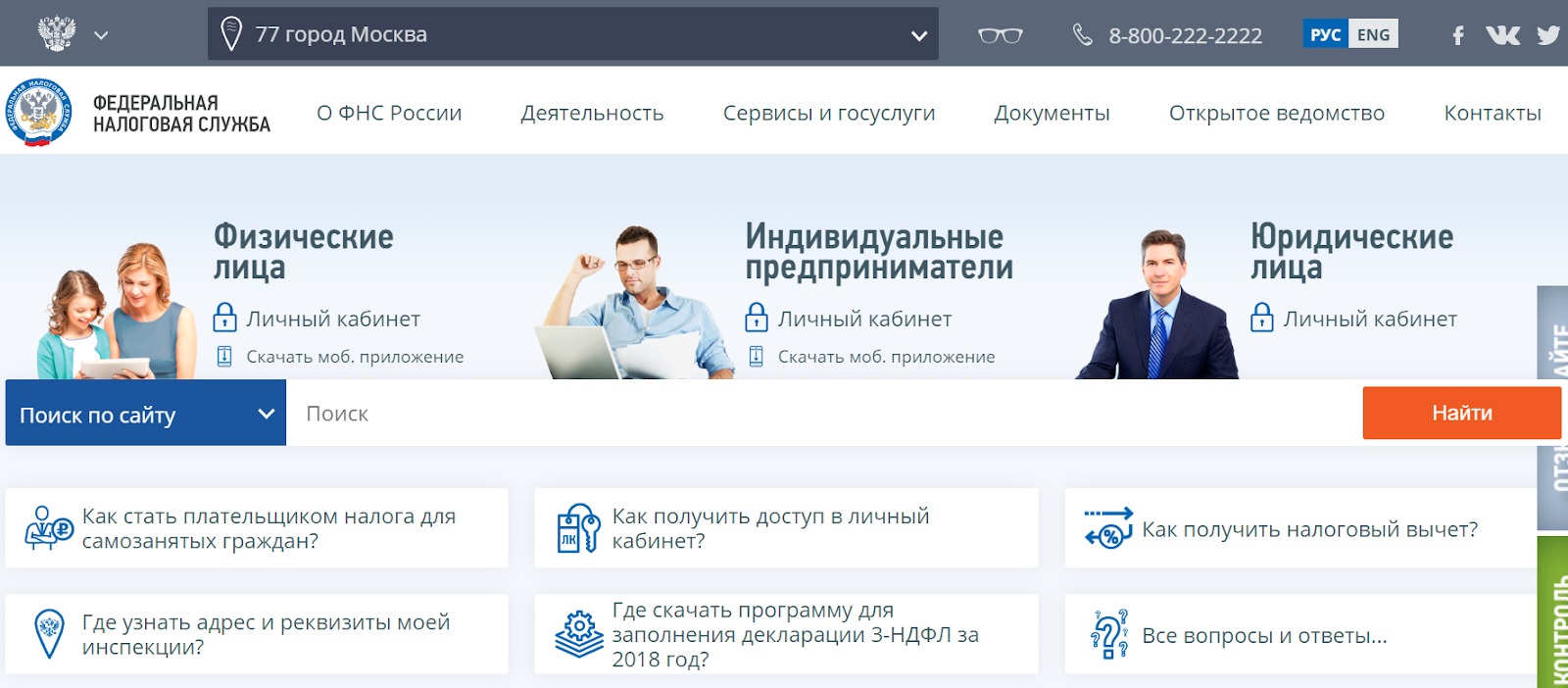
Task: Open the gray site feedback side tab
Action: tap(1552, 408)
